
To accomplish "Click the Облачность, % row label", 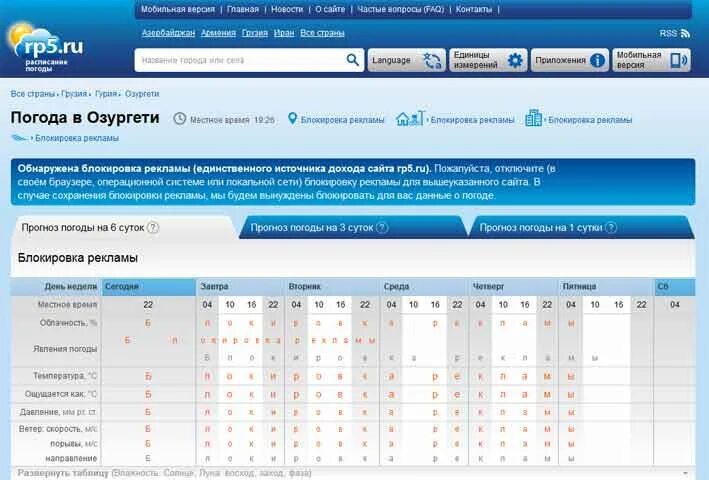I will click(x=68, y=323).
